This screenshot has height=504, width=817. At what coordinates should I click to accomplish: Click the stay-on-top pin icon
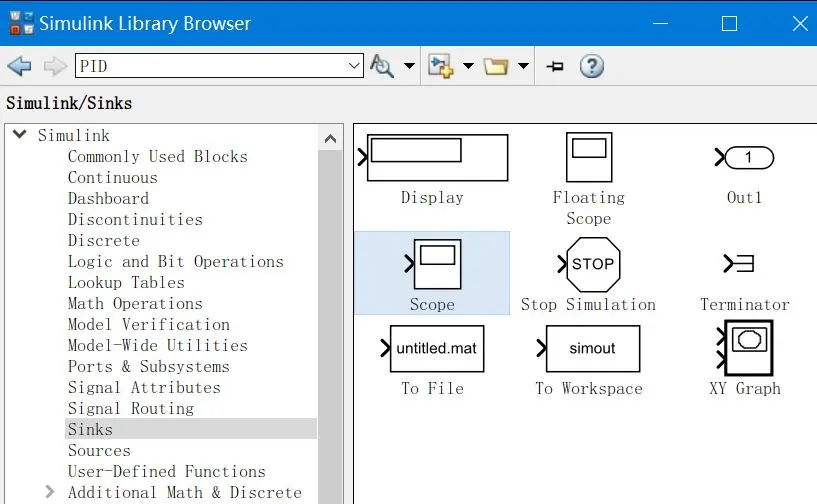click(555, 66)
